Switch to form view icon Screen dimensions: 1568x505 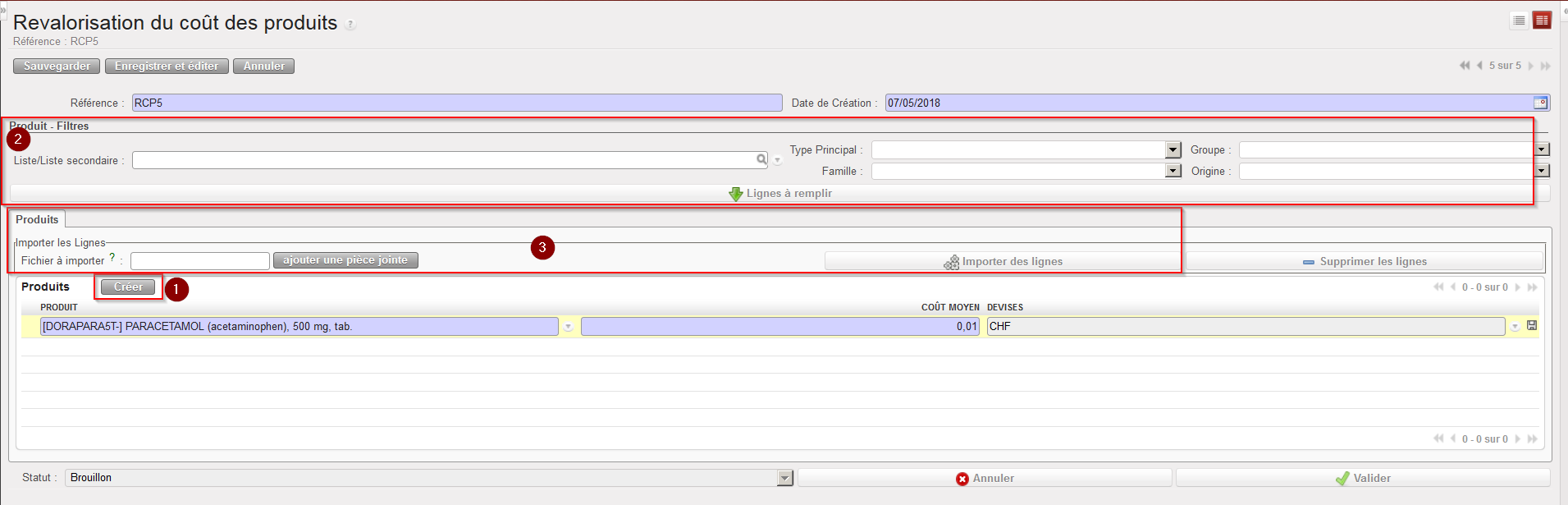click(1542, 21)
